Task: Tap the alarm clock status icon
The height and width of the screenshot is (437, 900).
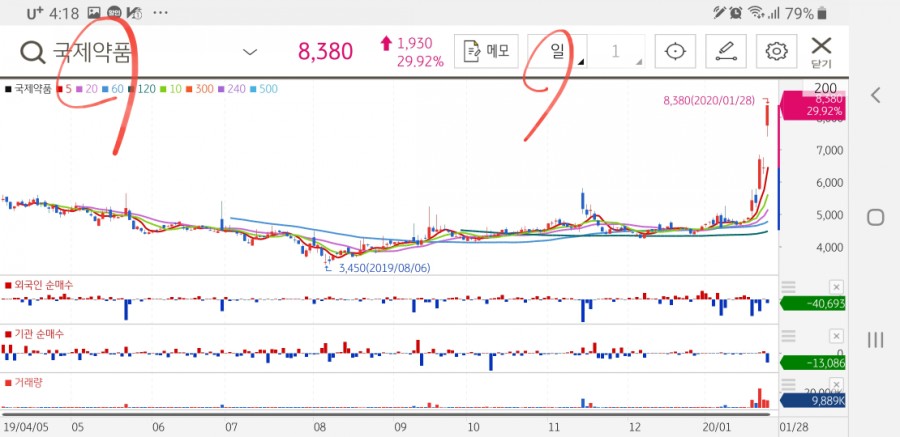Action: pyautogui.click(x=736, y=13)
